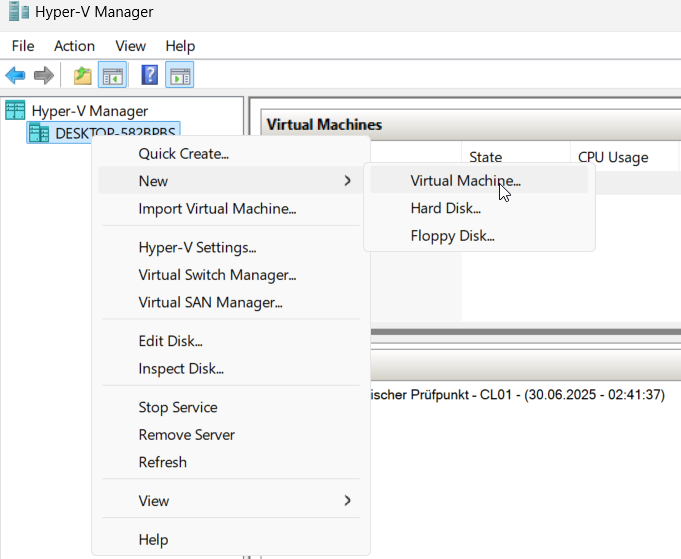This screenshot has height=559, width=681.
Task: Click the CPU Usage column header
Action: tap(613, 157)
